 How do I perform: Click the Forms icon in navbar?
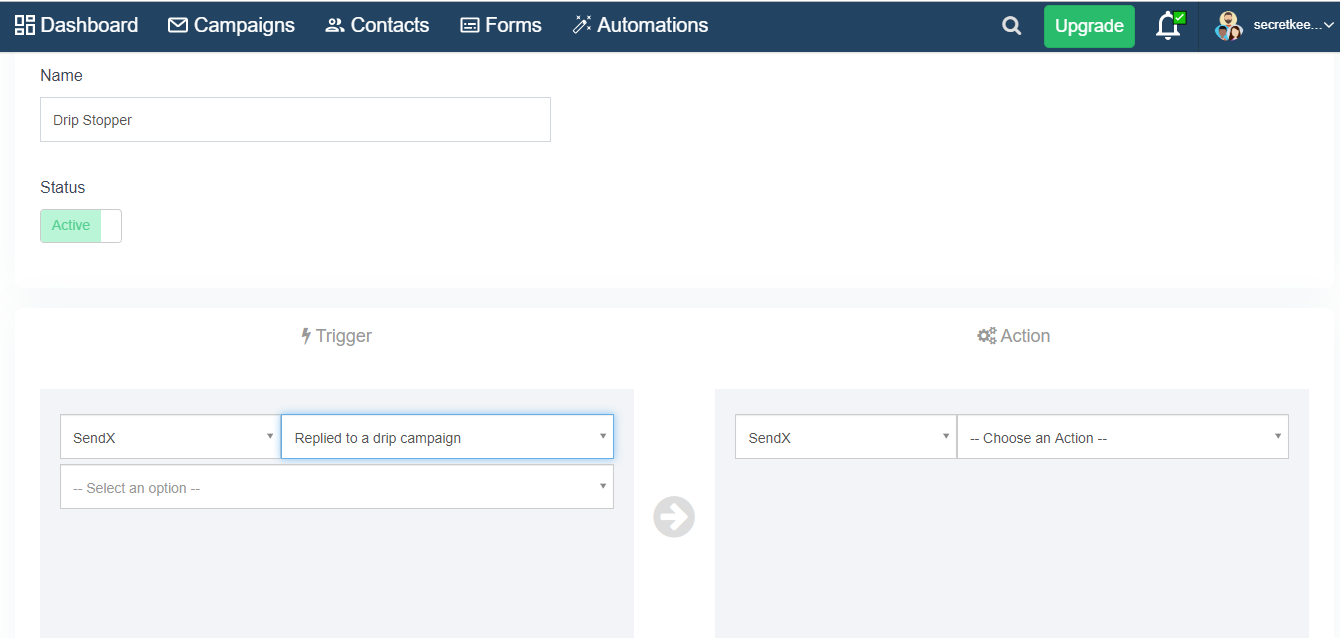tap(470, 25)
